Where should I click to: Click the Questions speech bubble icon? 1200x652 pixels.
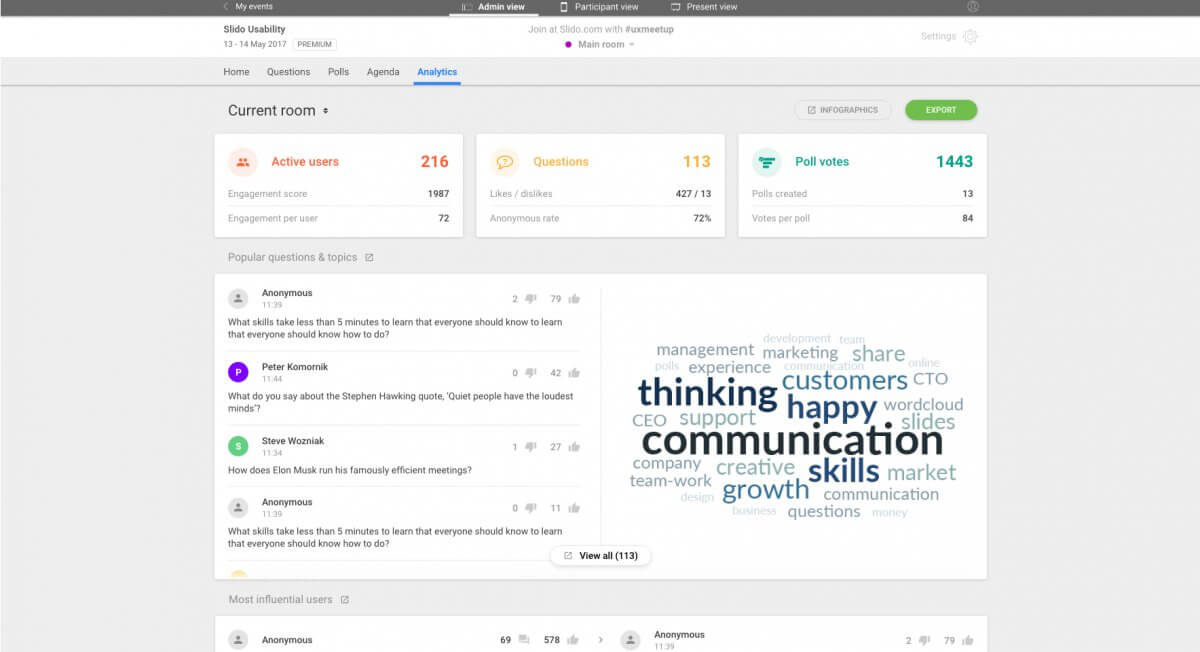503,161
